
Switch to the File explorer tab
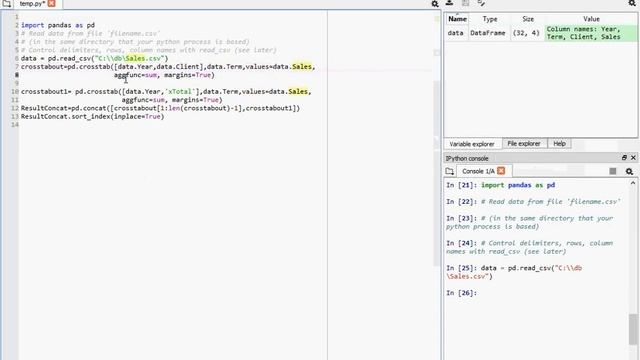tap(524, 144)
